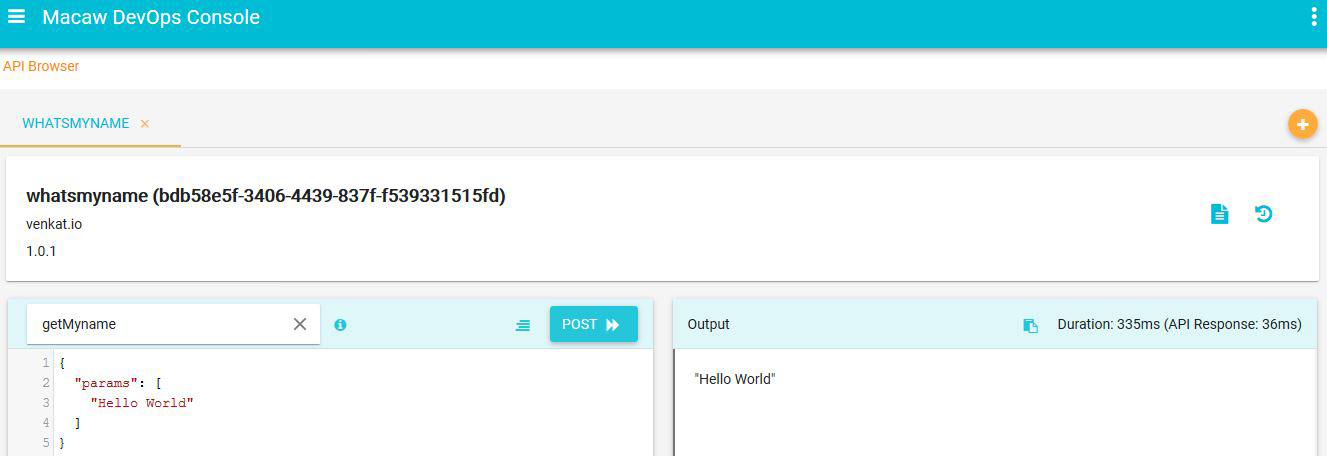
Task: Click the info icon beside getMyname
Action: (x=340, y=325)
